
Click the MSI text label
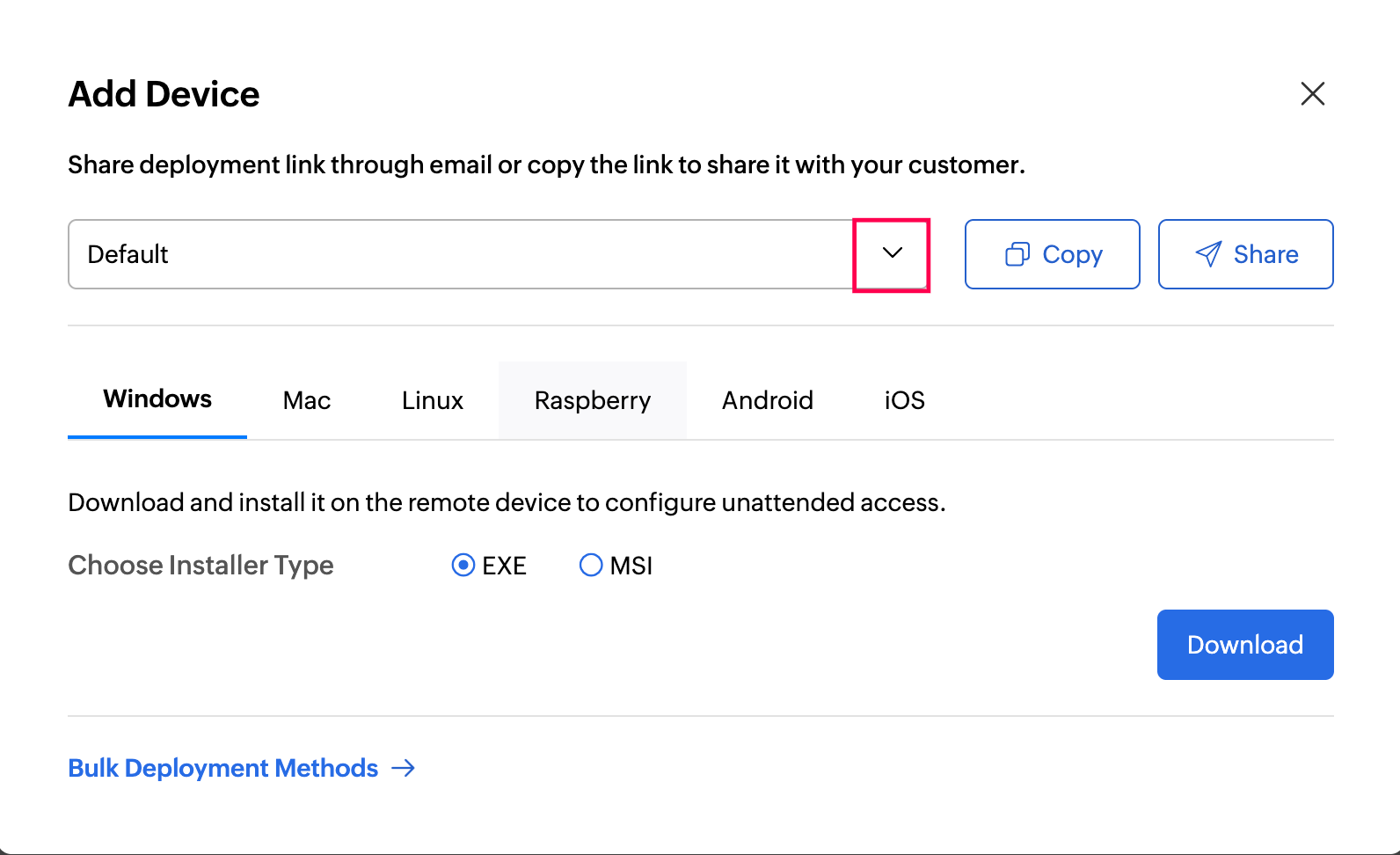(x=631, y=566)
